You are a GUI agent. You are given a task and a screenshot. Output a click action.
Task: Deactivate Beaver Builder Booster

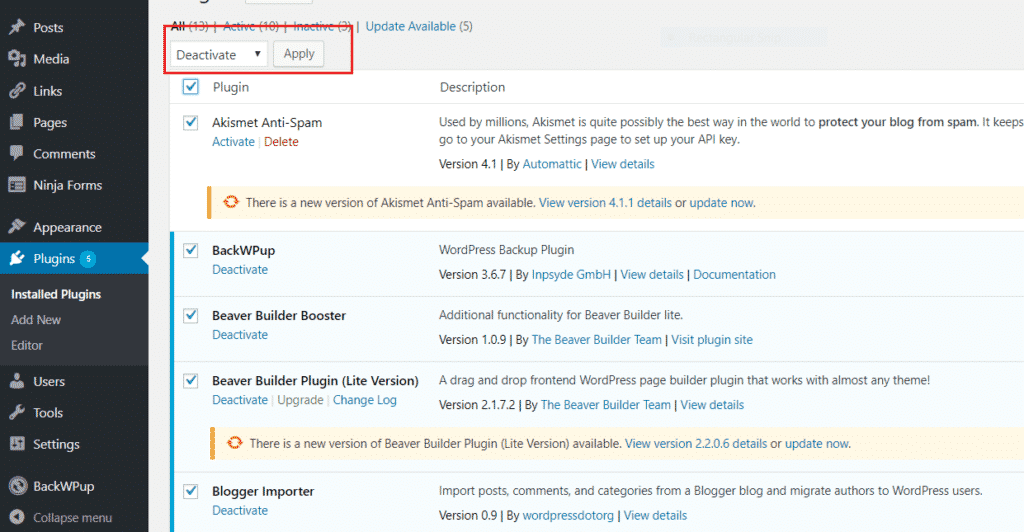tap(240, 335)
